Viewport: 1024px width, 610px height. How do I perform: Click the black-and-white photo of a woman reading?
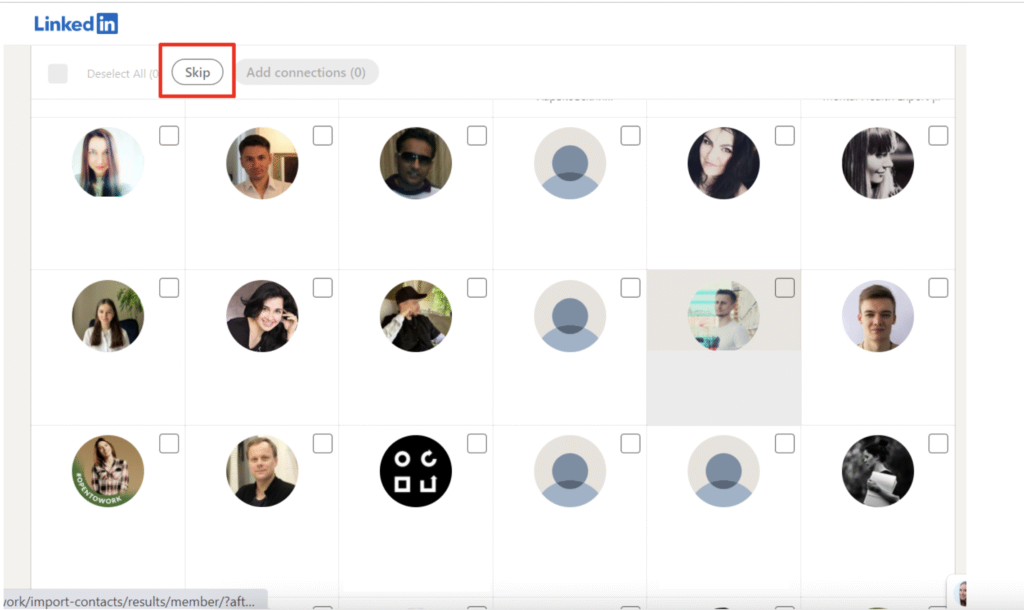point(878,471)
